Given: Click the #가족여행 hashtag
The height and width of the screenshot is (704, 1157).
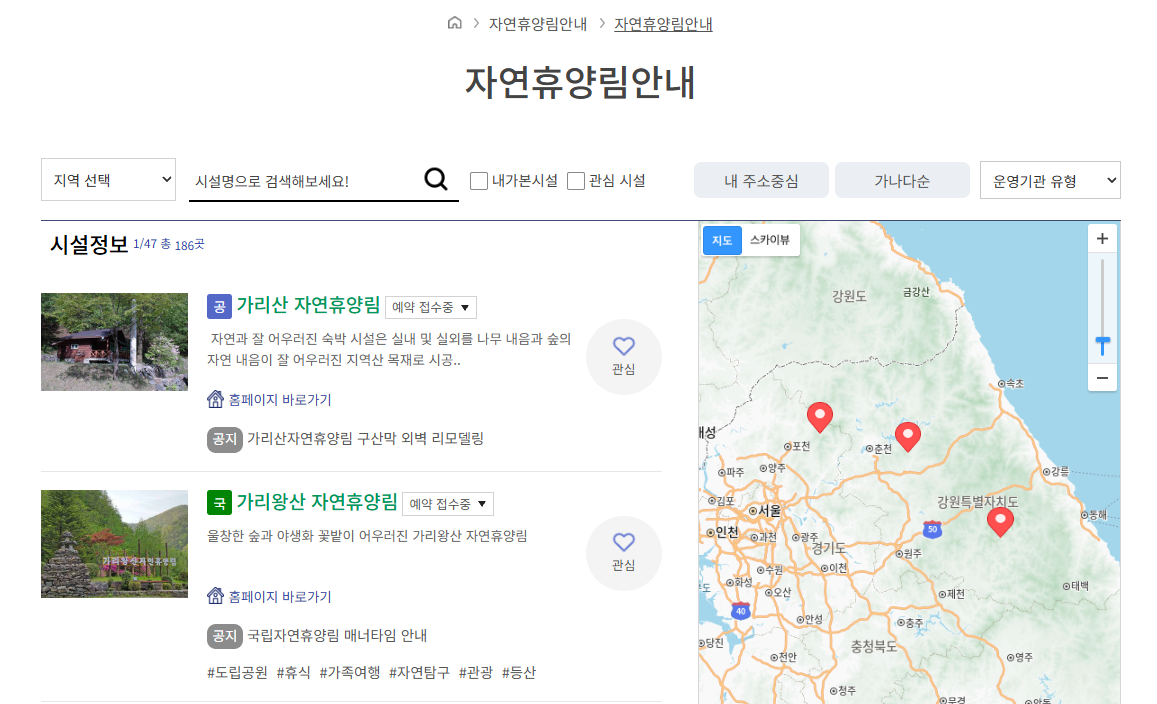Looking at the screenshot, I should tap(350, 672).
